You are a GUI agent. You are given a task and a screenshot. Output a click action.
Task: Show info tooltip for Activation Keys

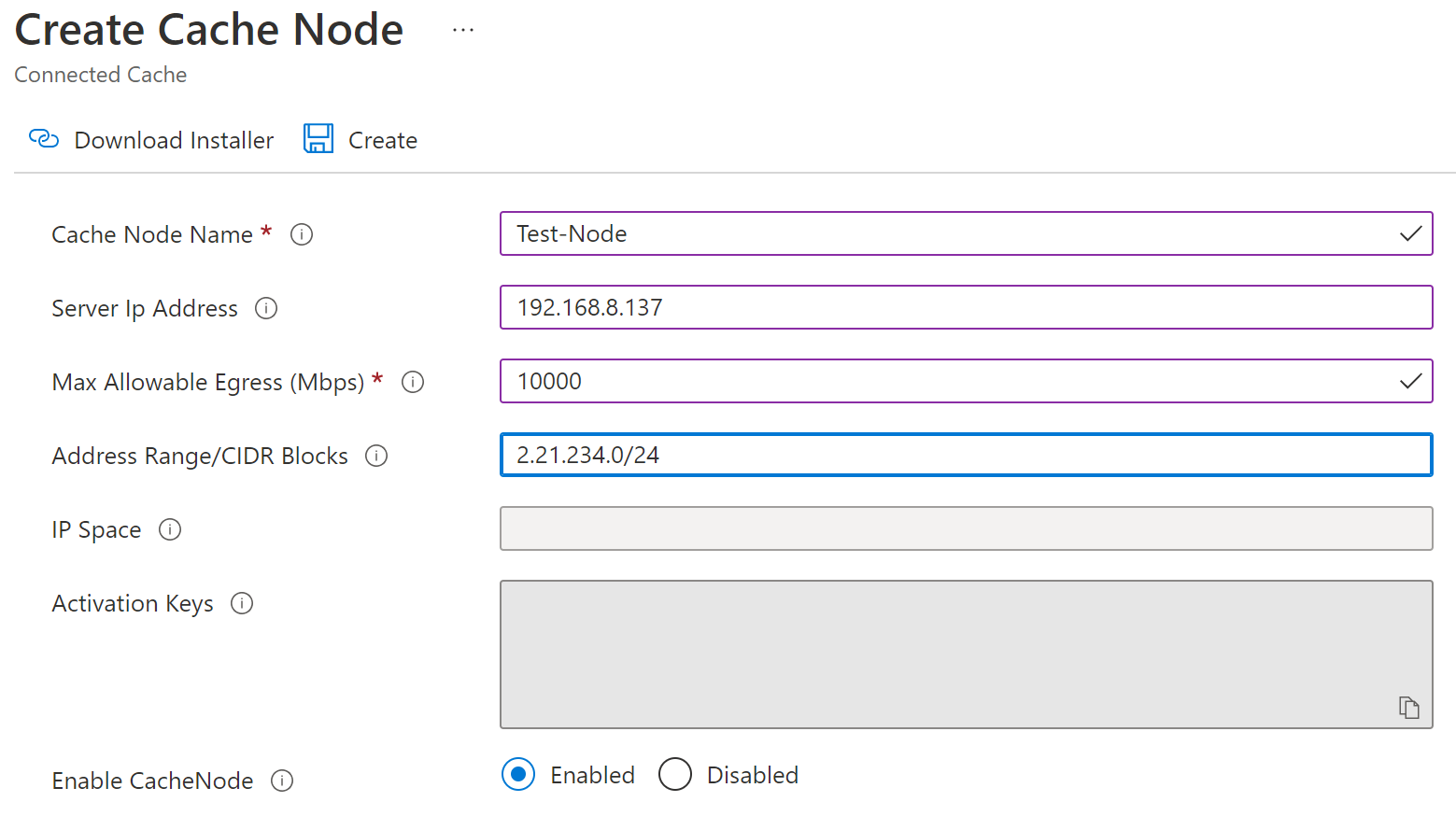click(242, 603)
